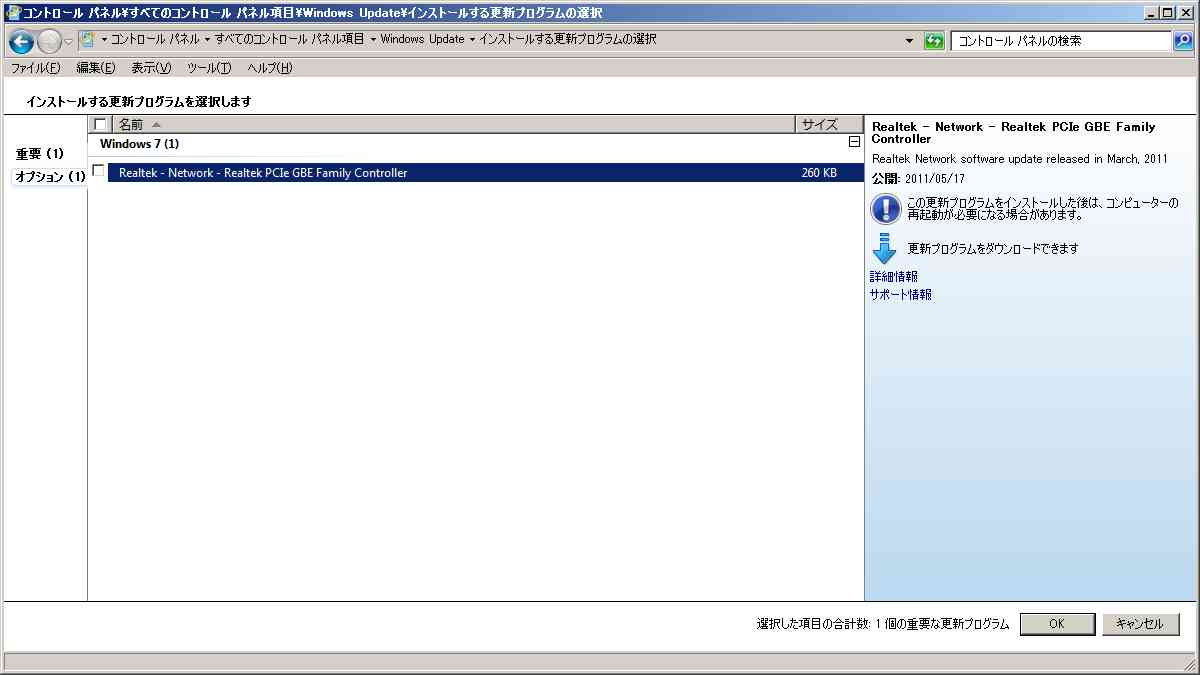Open the address bar history dropdown arrow
The width and height of the screenshot is (1200, 675).
coord(909,41)
